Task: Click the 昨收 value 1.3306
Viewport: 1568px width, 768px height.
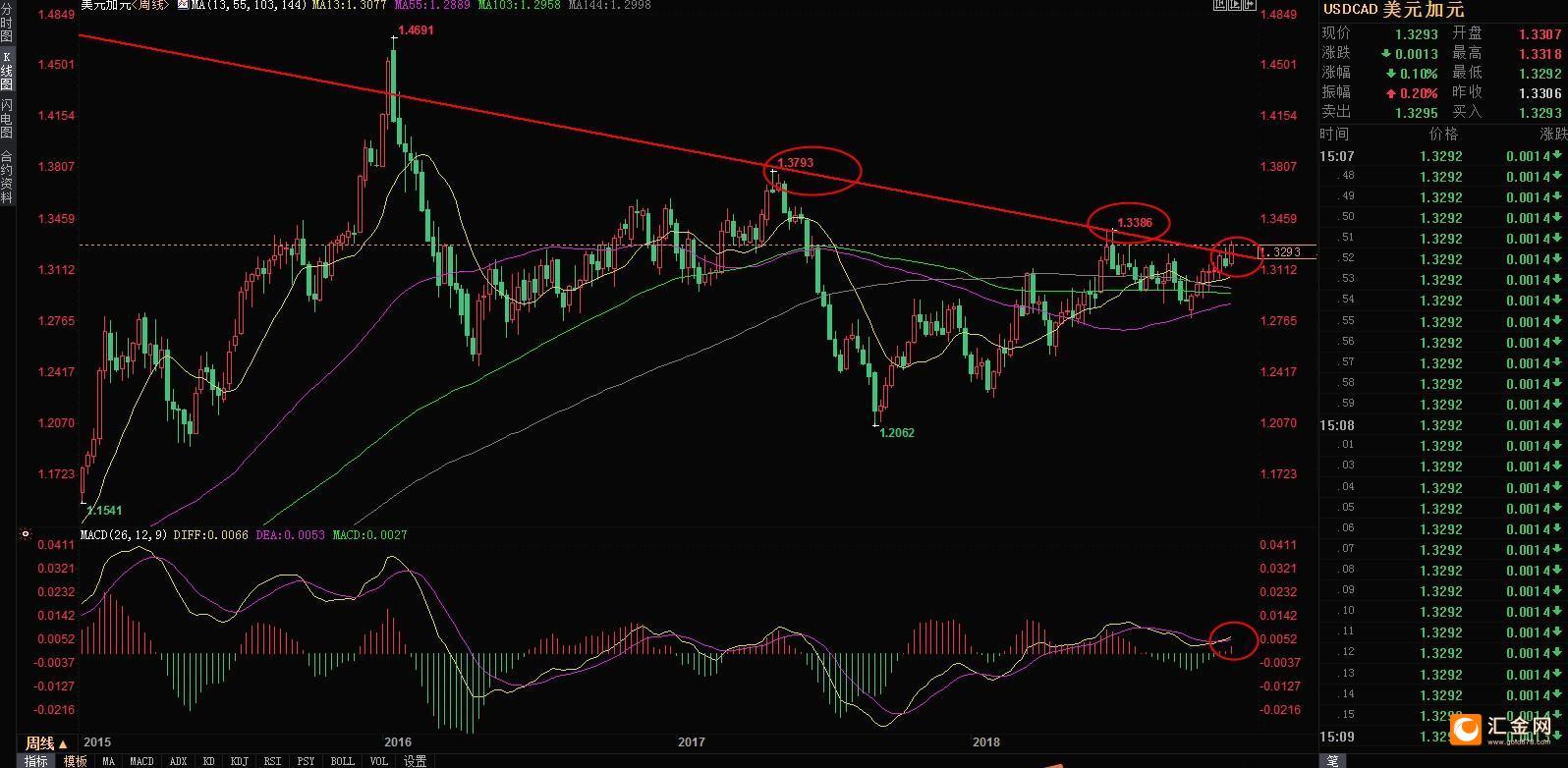Action: coord(1540,93)
